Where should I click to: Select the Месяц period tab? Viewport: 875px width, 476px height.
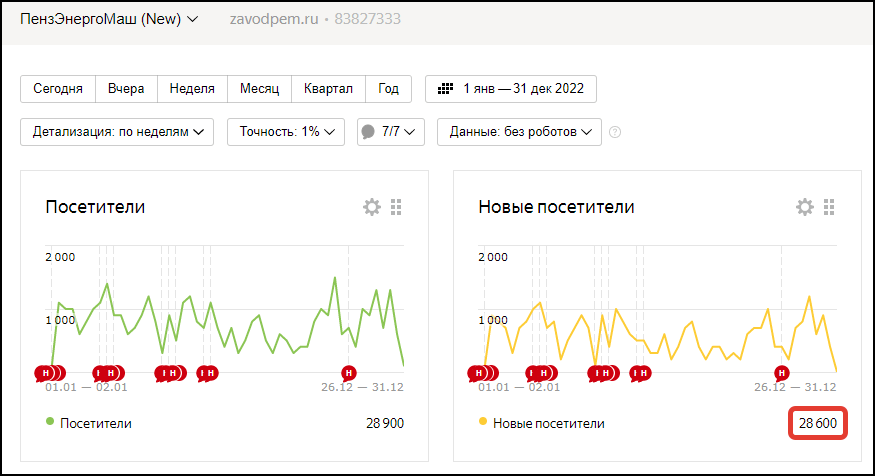pyautogui.click(x=259, y=88)
